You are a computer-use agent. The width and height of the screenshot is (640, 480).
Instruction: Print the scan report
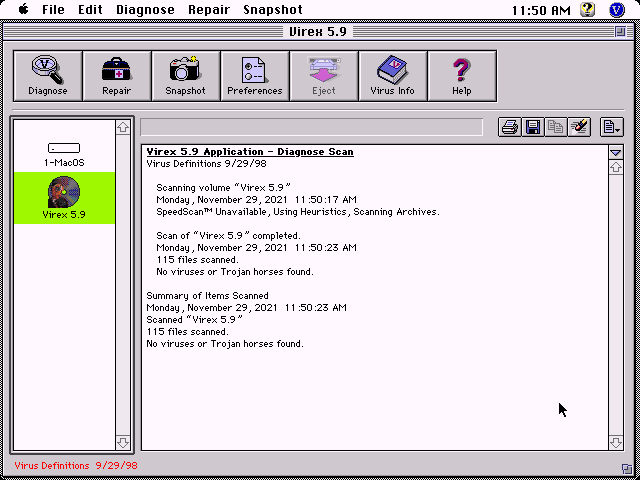[510, 127]
